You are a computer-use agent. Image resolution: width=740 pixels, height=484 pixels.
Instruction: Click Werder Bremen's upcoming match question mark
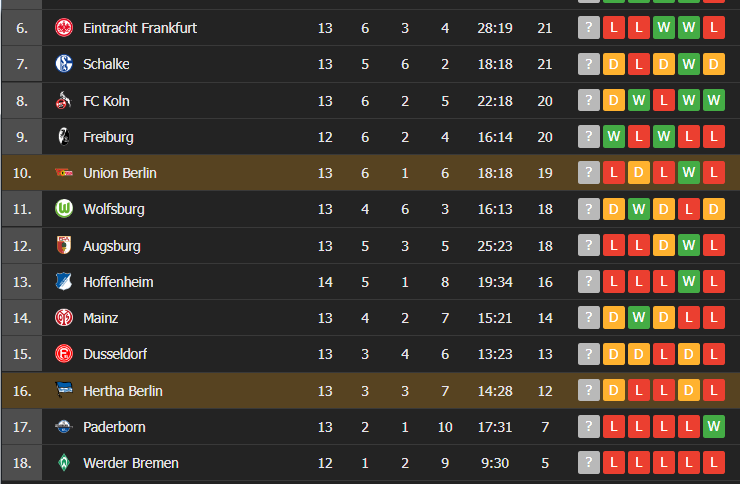589,463
